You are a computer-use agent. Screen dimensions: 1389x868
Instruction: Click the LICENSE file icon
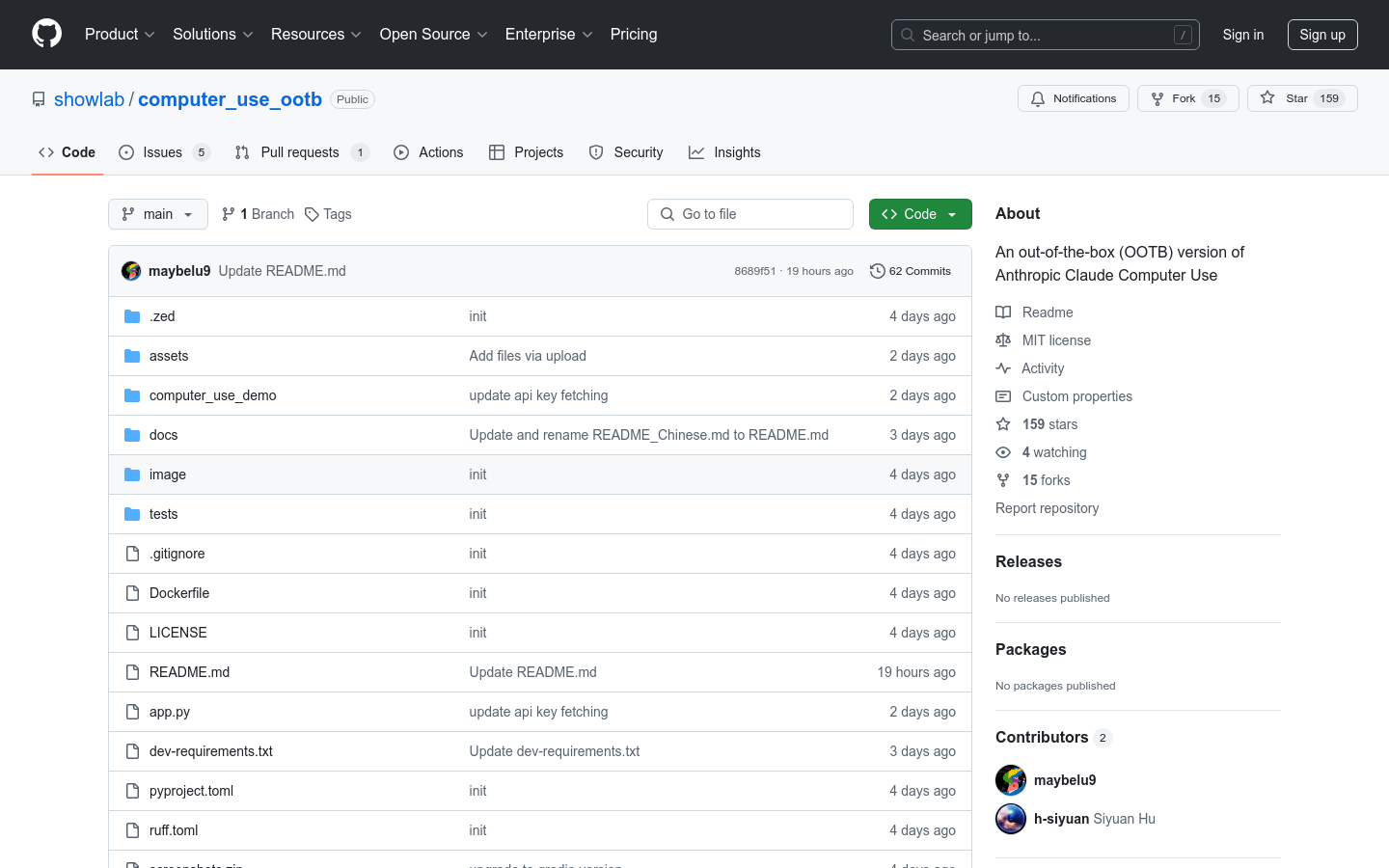click(x=132, y=633)
